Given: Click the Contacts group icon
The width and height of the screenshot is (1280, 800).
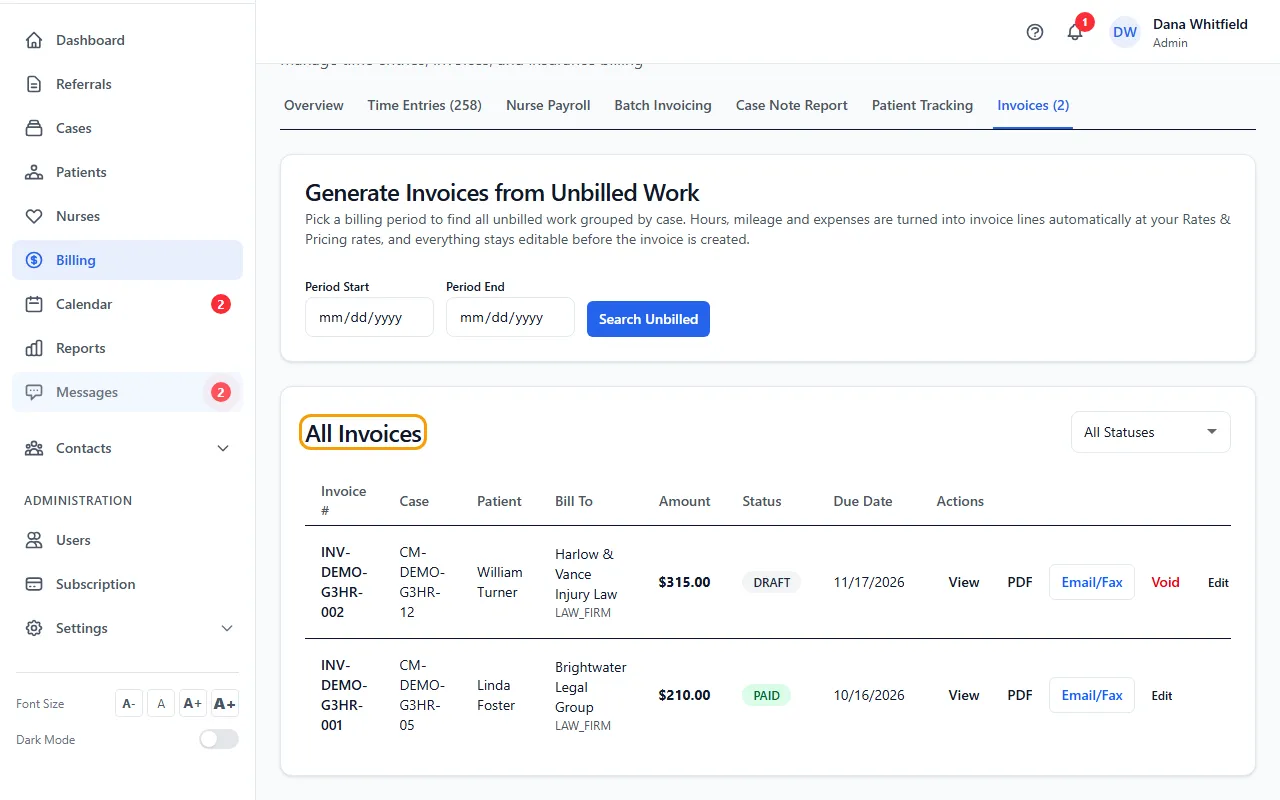Looking at the screenshot, I should tap(34, 448).
